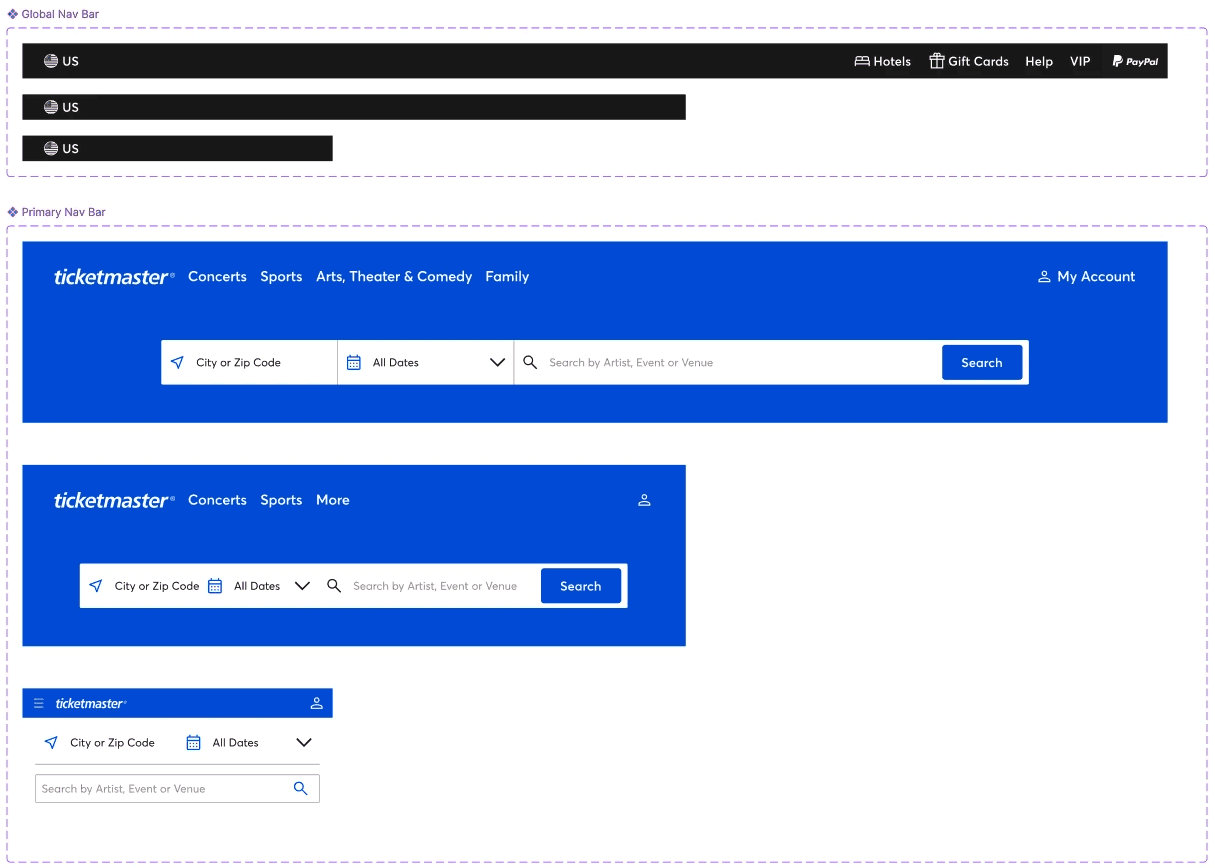
Task: Click the bed icon beside Hotels
Action: 862,61
